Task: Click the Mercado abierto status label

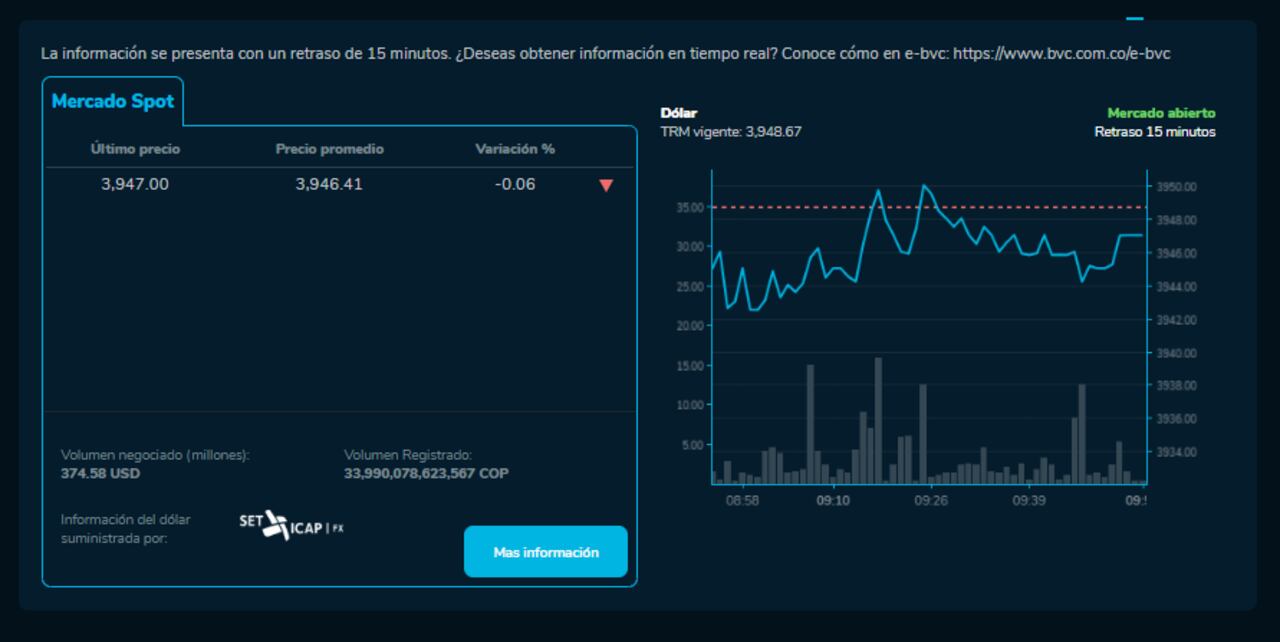Action: [x=1161, y=113]
